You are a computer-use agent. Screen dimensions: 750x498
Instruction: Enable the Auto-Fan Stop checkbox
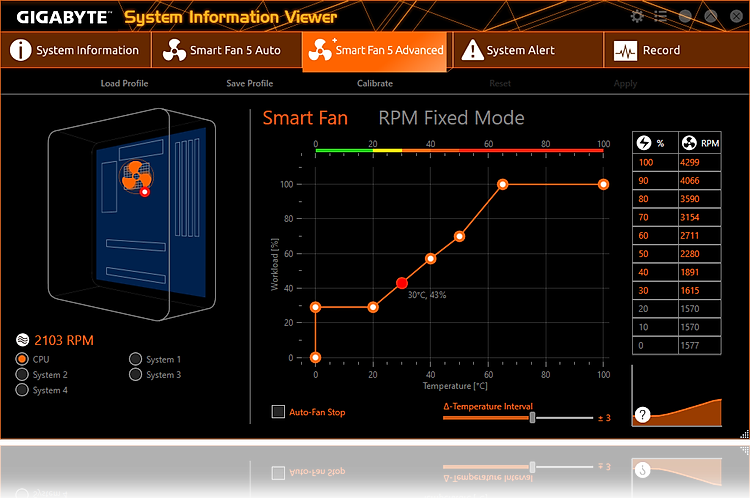pos(278,411)
